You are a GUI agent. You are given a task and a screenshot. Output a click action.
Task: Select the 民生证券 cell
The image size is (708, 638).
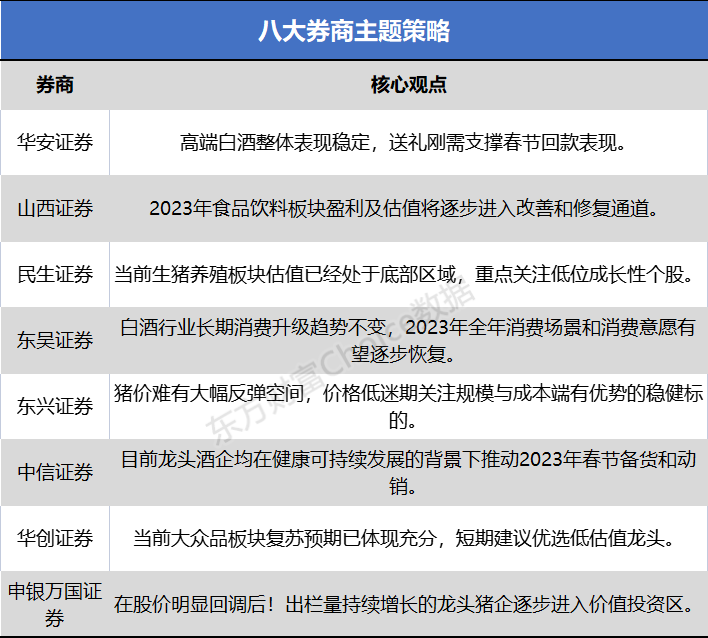pos(55,274)
